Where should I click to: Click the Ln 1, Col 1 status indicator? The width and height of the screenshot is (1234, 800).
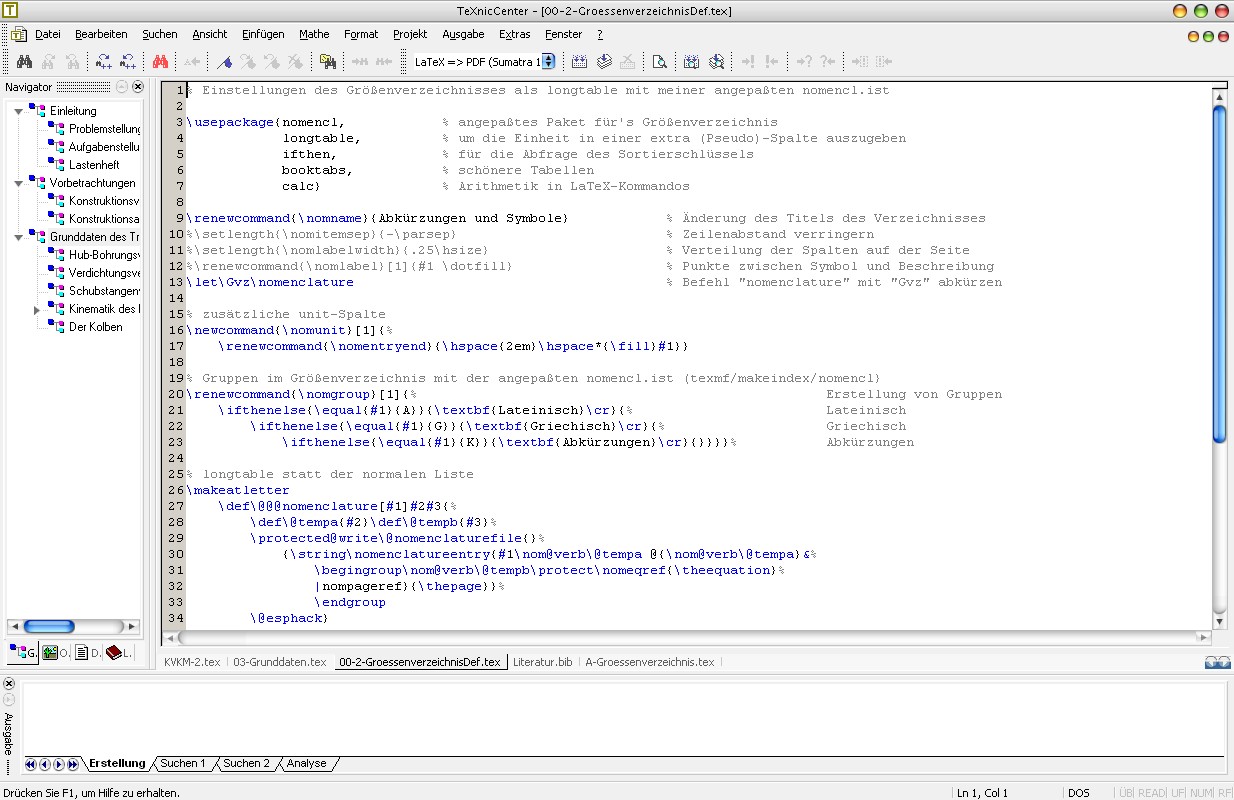pos(982,793)
